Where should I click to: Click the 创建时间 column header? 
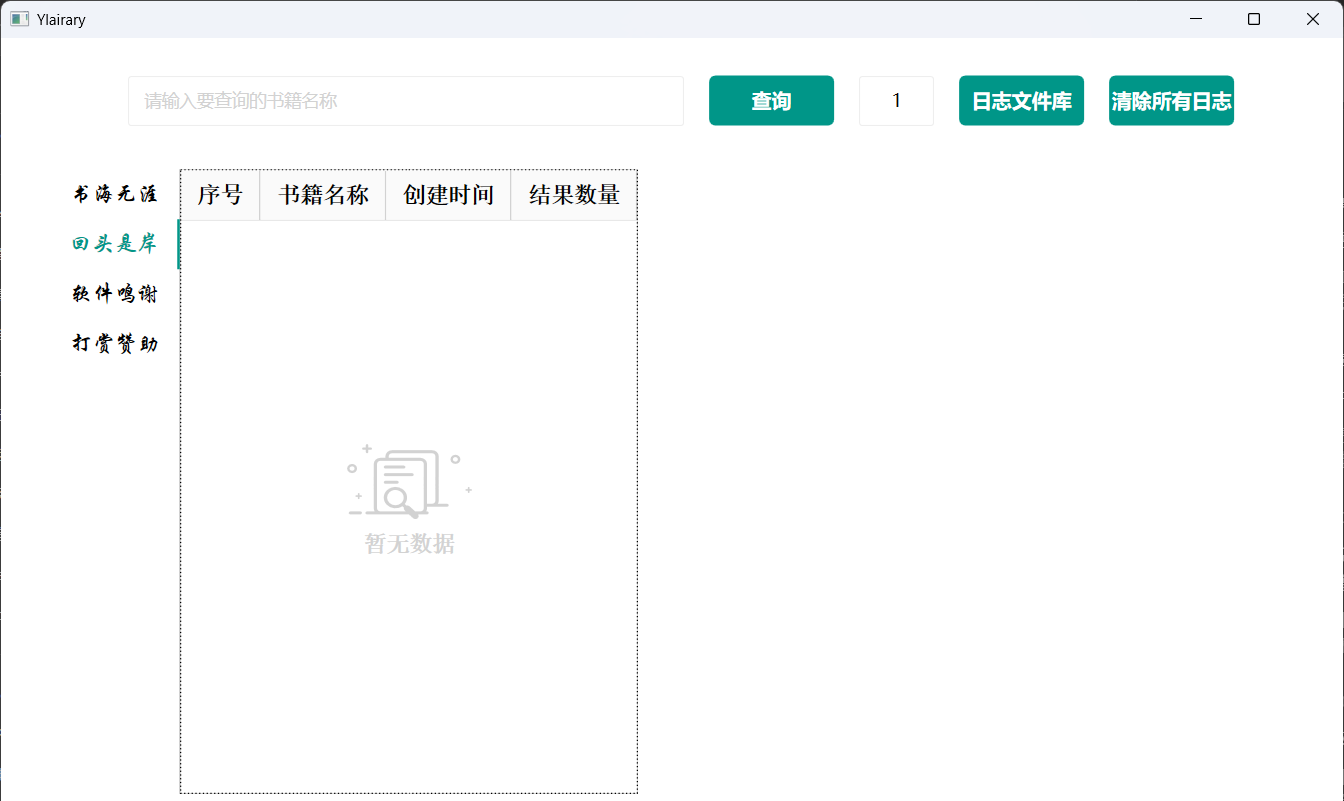tap(447, 195)
